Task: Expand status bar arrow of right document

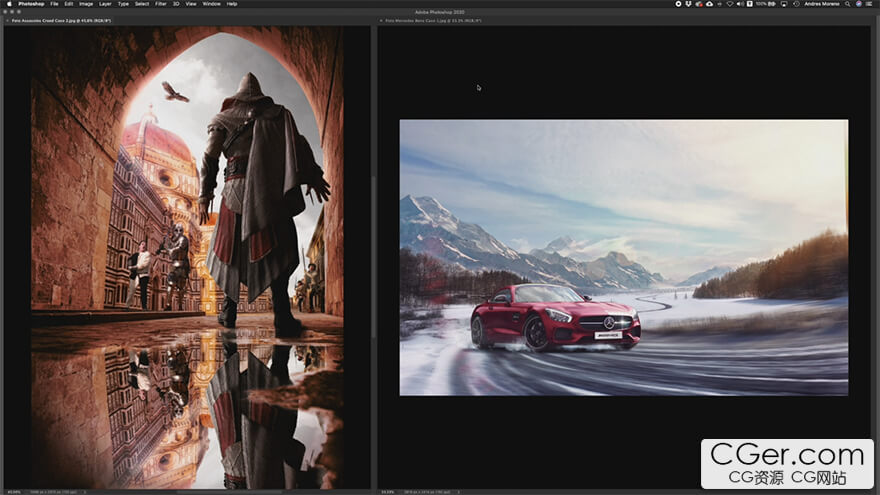Action: [459, 492]
